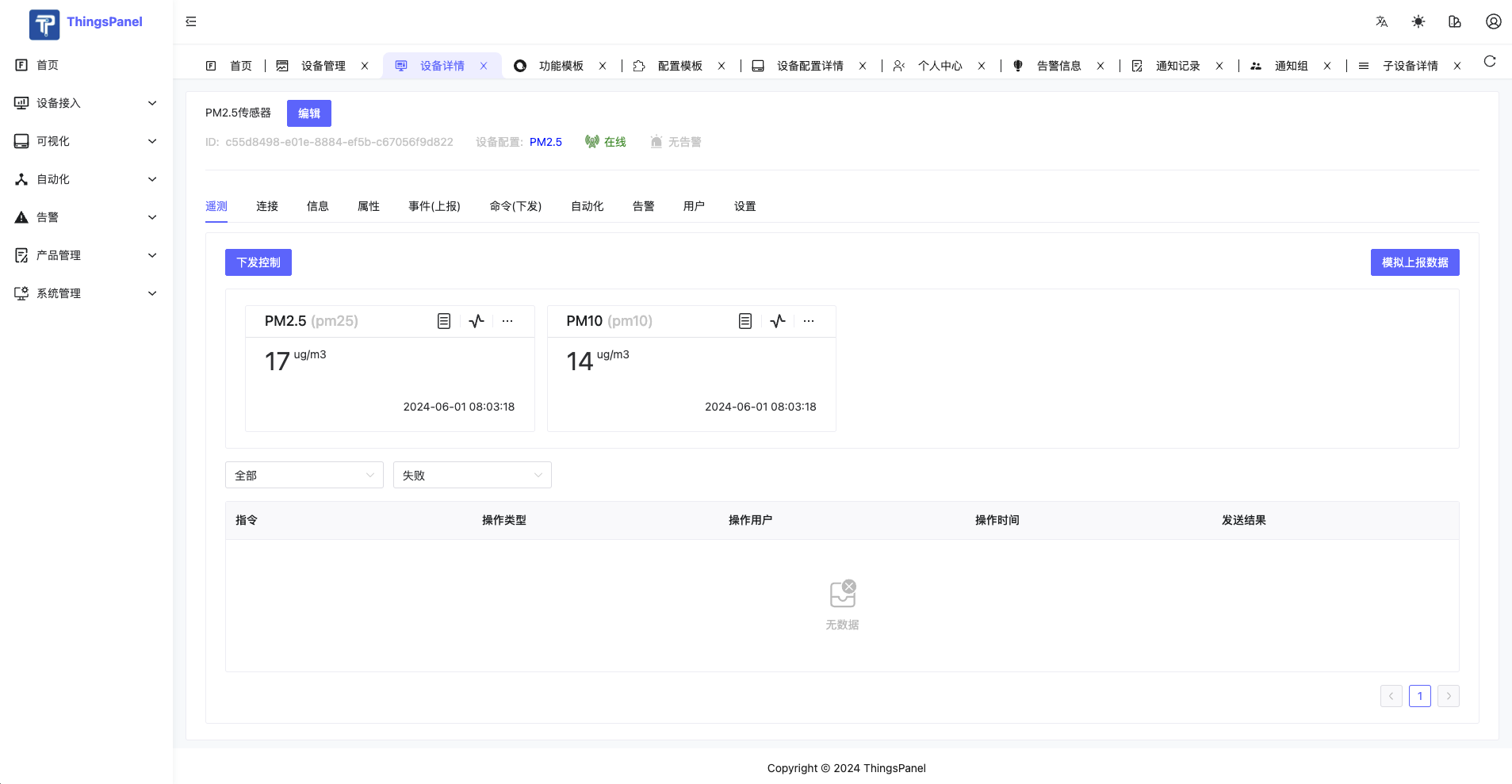The image size is (1512, 784).
Task: Select the 告警 device tab
Action: (644, 206)
